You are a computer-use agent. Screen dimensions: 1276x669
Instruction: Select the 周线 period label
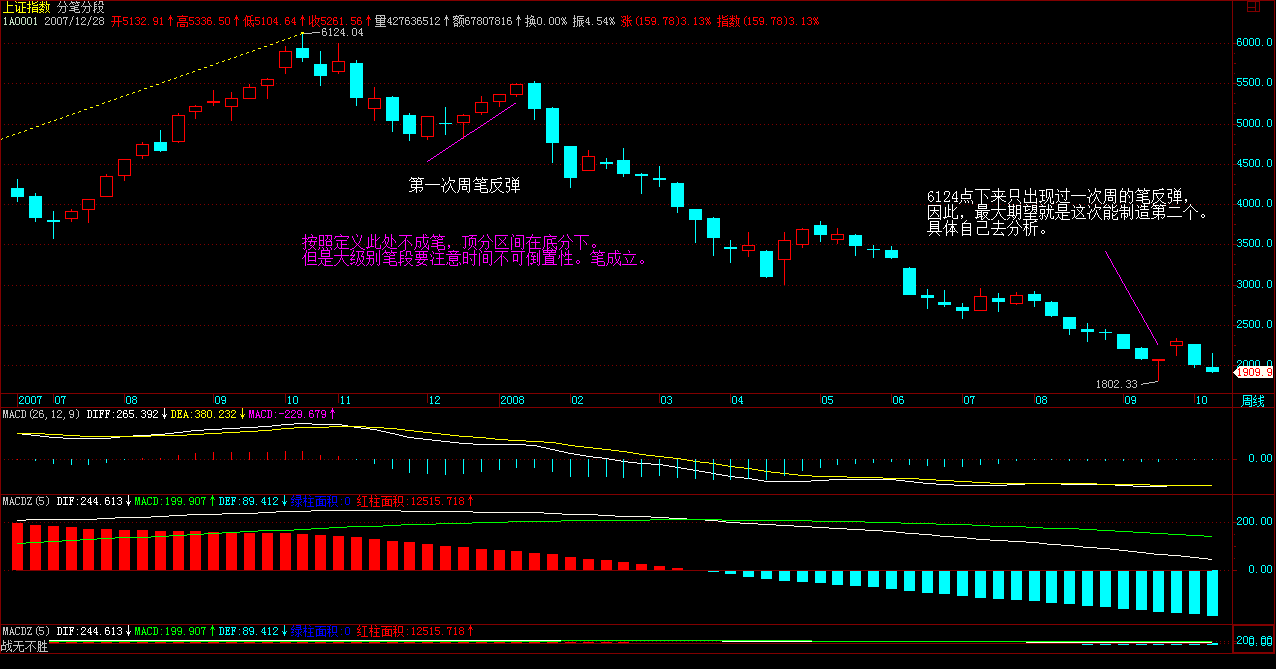[1253, 401]
